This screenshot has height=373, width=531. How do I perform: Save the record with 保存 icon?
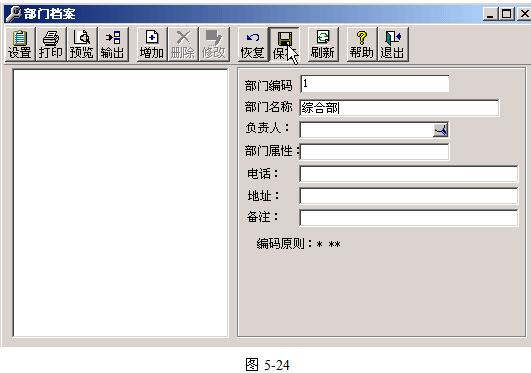point(284,44)
